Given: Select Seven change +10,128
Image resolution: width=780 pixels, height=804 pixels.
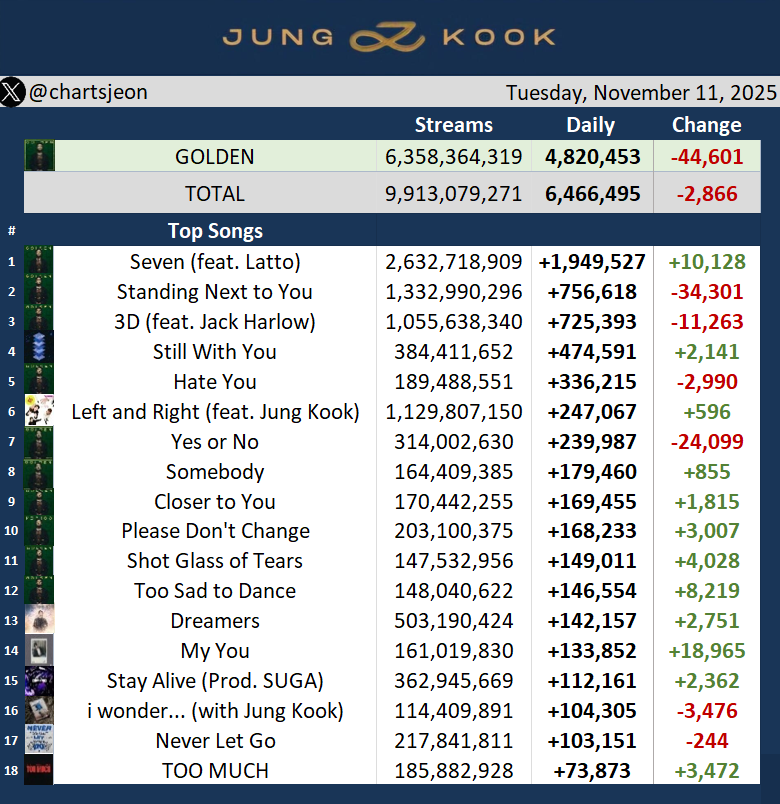Looking at the screenshot, I should (x=707, y=262).
